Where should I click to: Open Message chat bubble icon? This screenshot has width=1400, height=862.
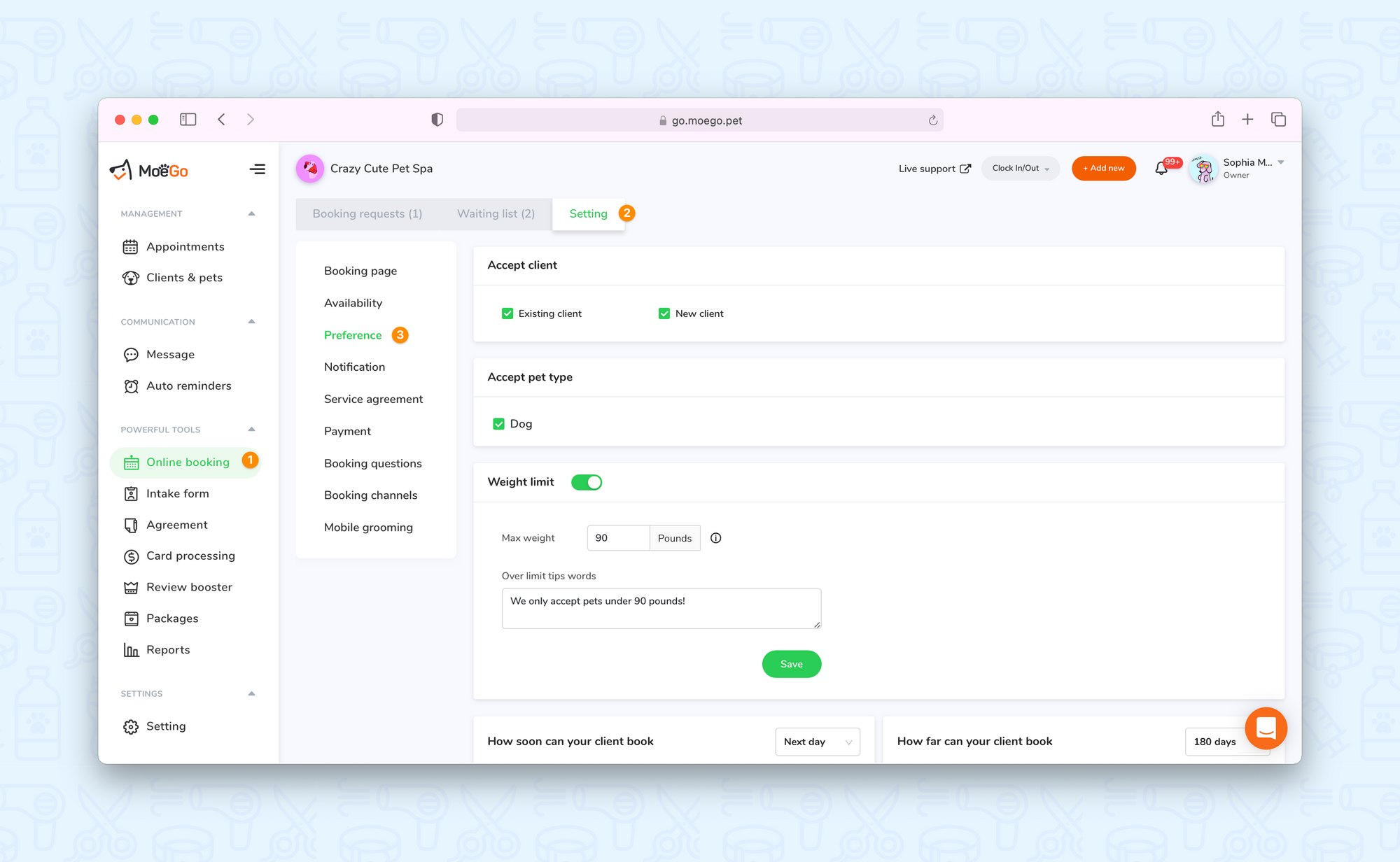coord(131,355)
